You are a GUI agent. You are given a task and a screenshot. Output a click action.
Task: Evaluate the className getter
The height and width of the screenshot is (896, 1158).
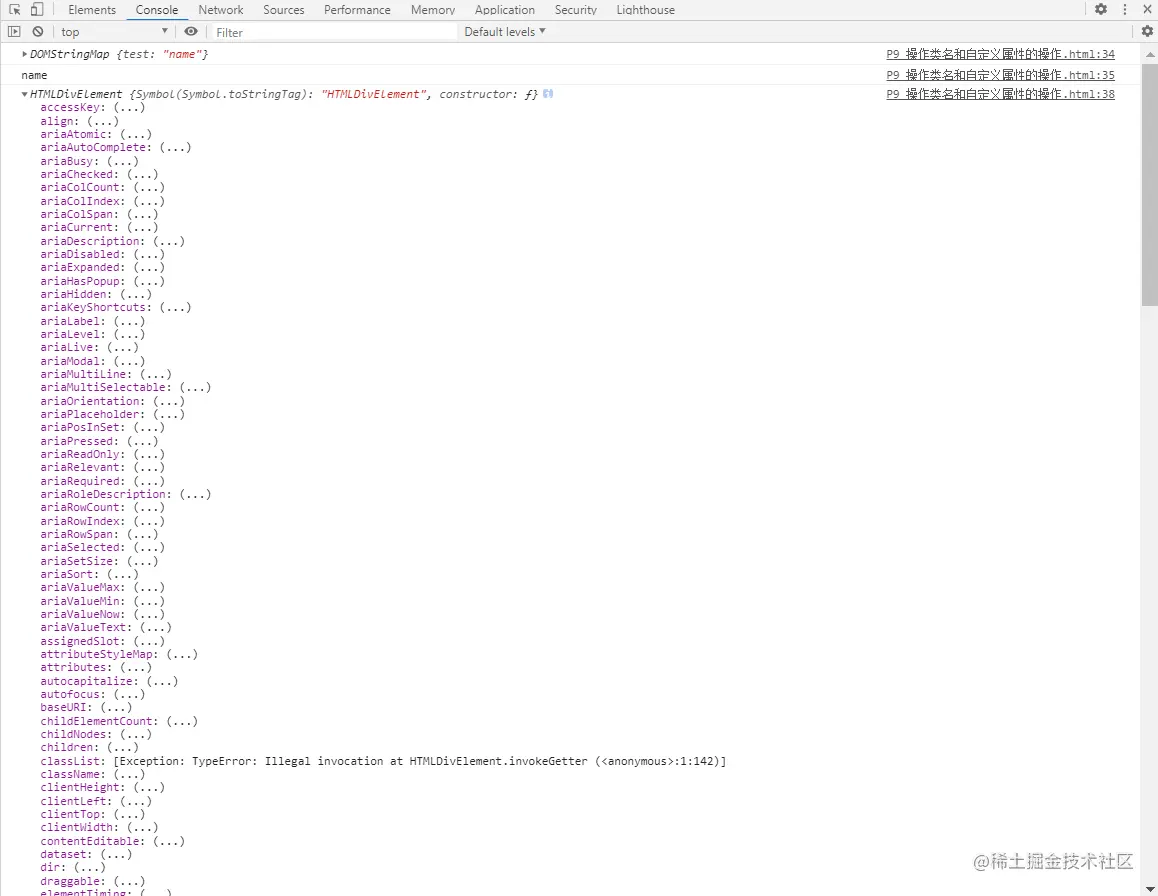coord(129,774)
